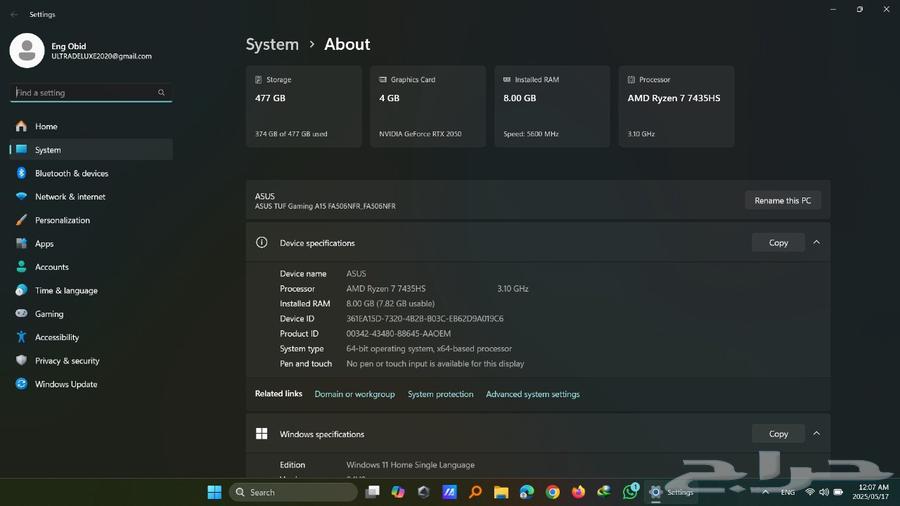The height and width of the screenshot is (506, 900).
Task: Open the clock showing 12:07 AM
Action: click(x=871, y=492)
